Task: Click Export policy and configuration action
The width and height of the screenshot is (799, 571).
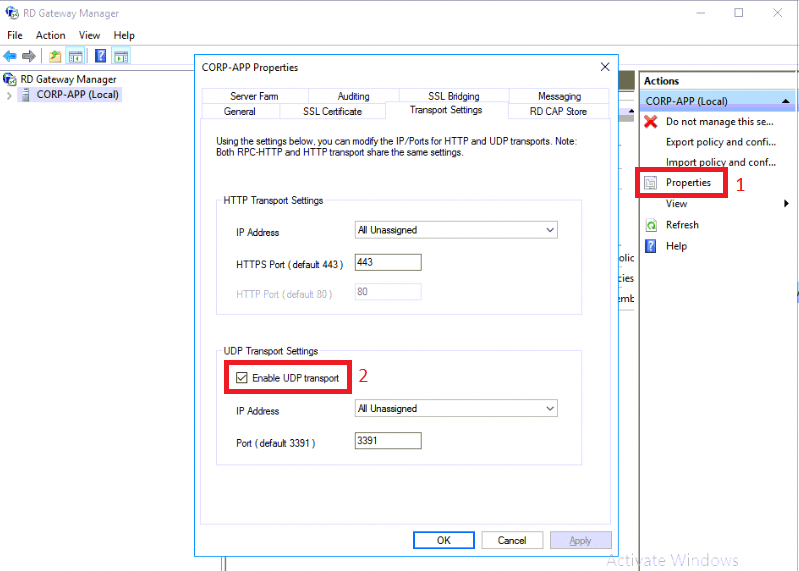Action: pyautogui.click(x=721, y=142)
